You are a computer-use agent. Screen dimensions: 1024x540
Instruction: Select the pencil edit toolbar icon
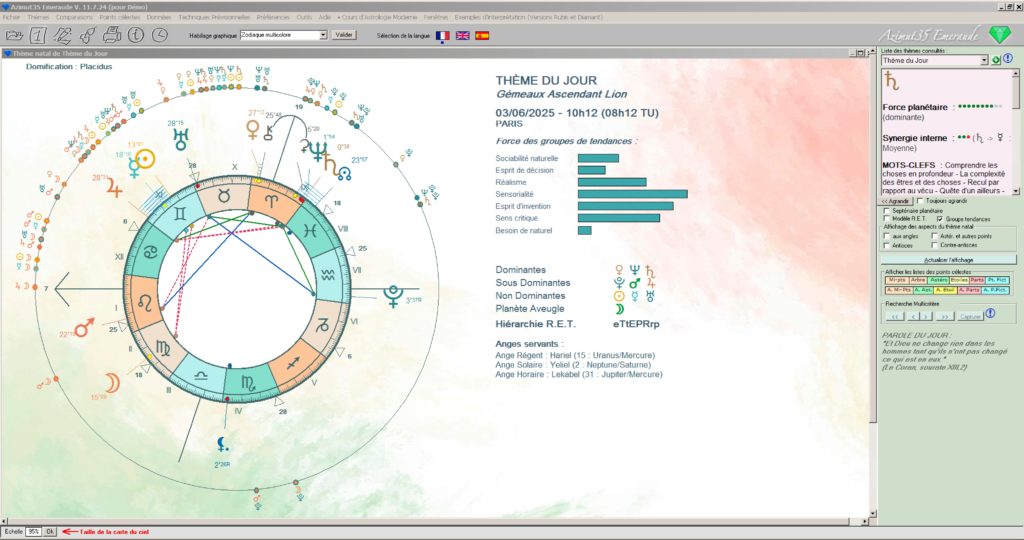(x=62, y=35)
